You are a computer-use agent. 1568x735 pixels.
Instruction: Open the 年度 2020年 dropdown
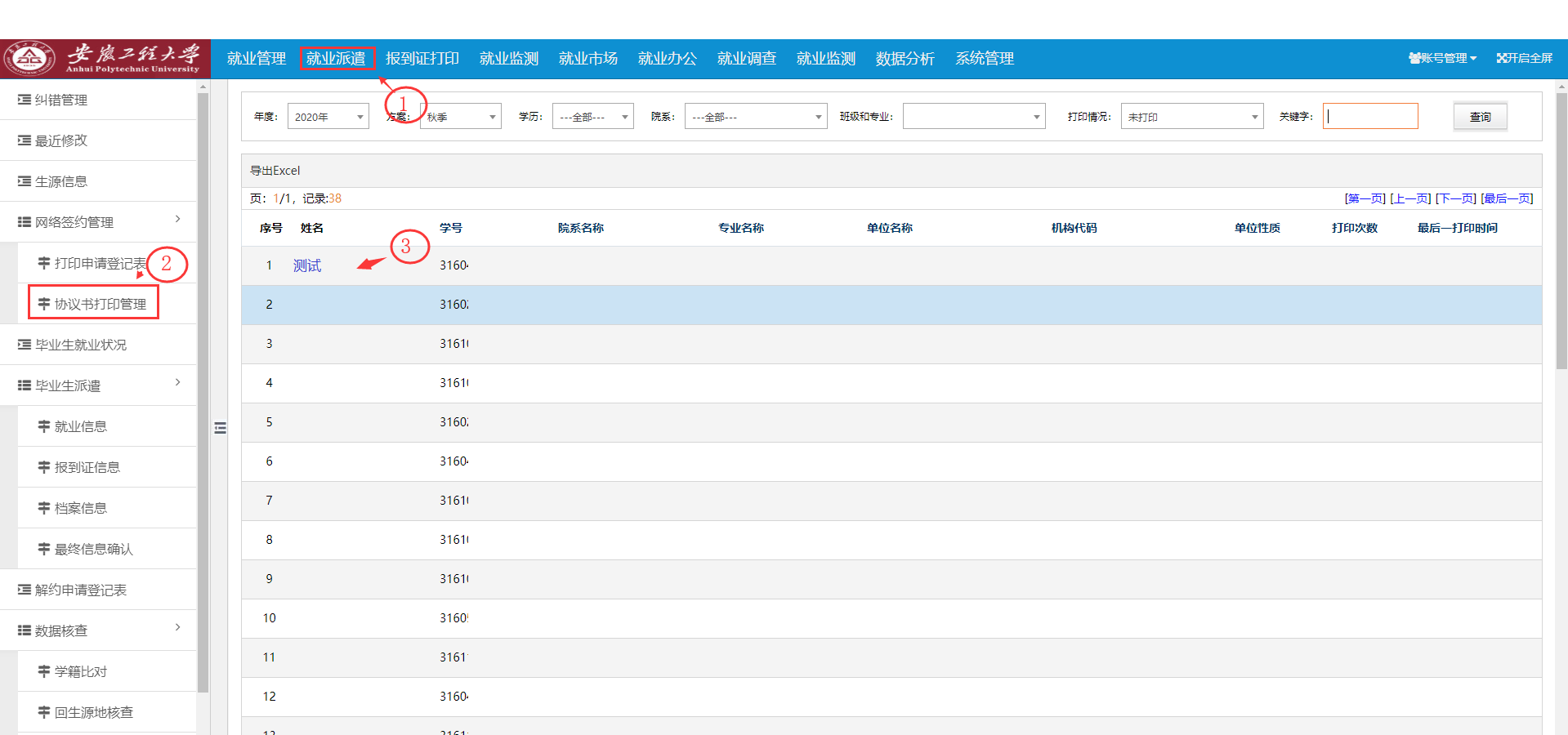328,117
